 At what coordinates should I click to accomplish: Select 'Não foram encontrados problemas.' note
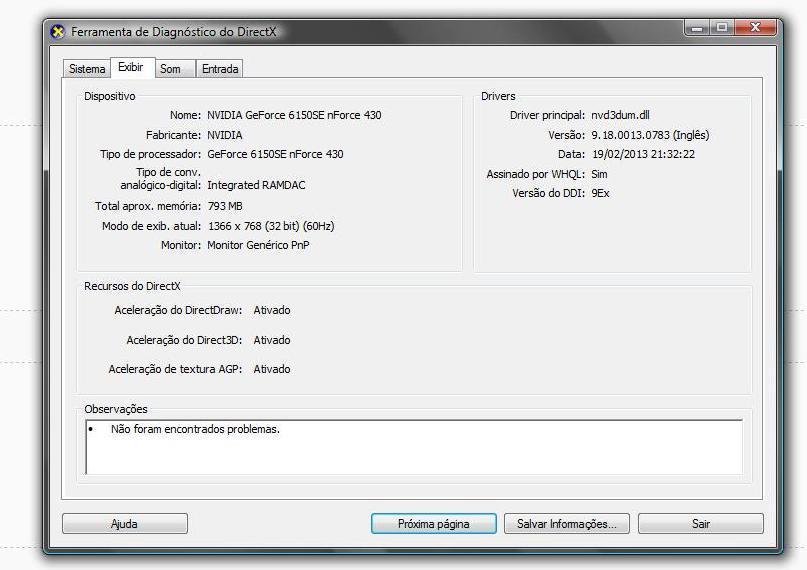pyautogui.click(x=195, y=429)
